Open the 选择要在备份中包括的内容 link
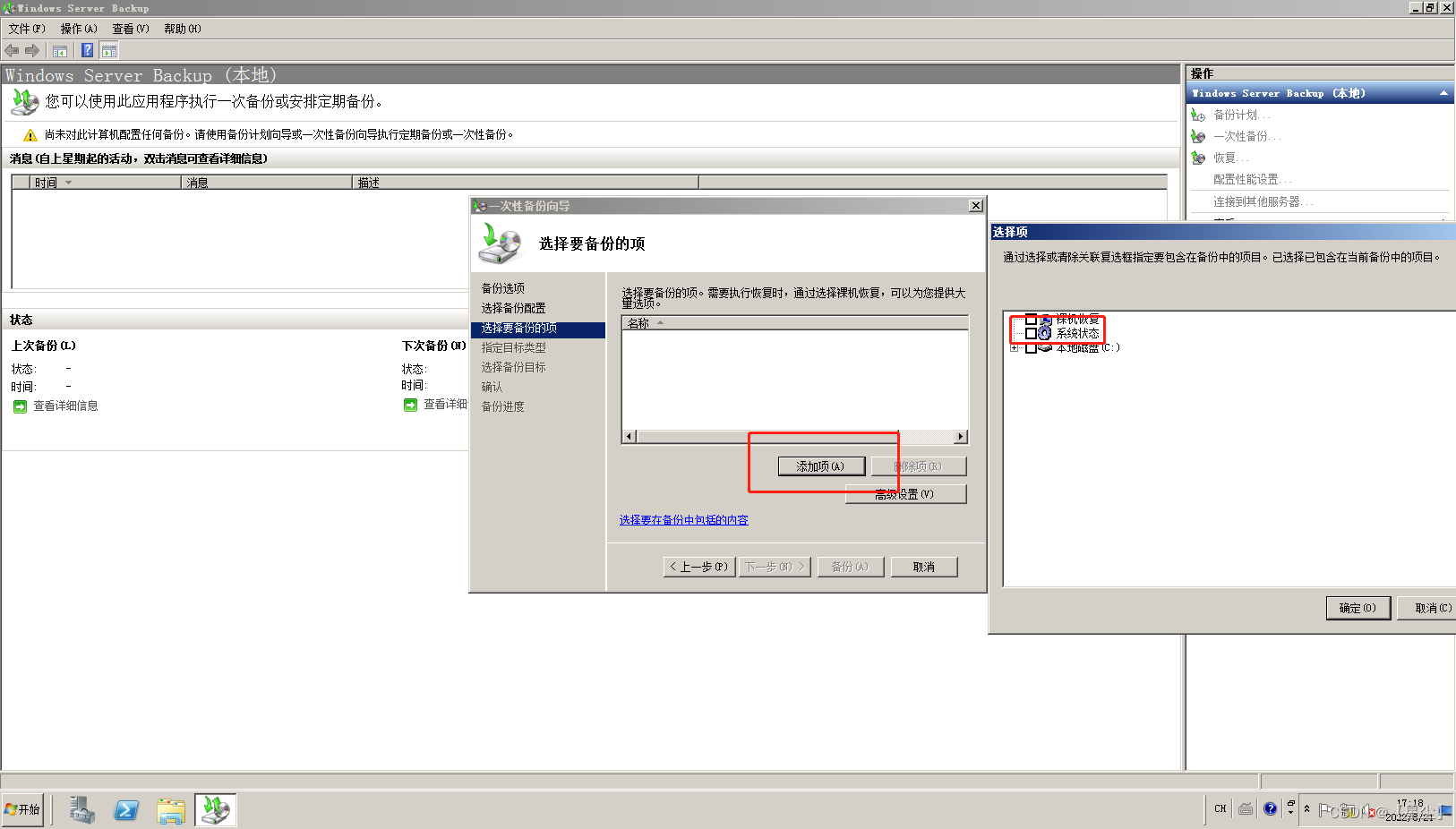1456x829 pixels. coord(684,520)
